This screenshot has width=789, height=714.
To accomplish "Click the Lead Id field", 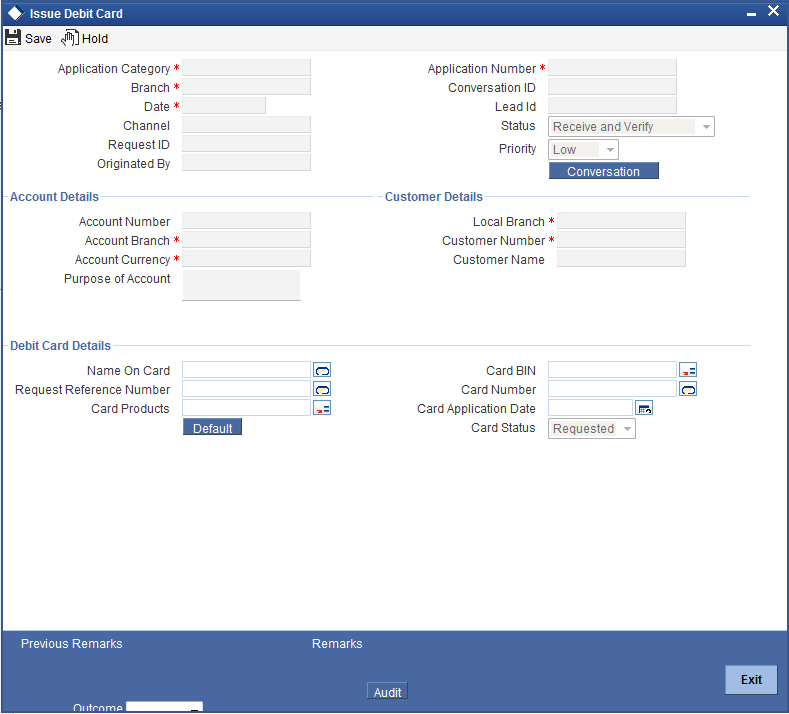I will [612, 106].
